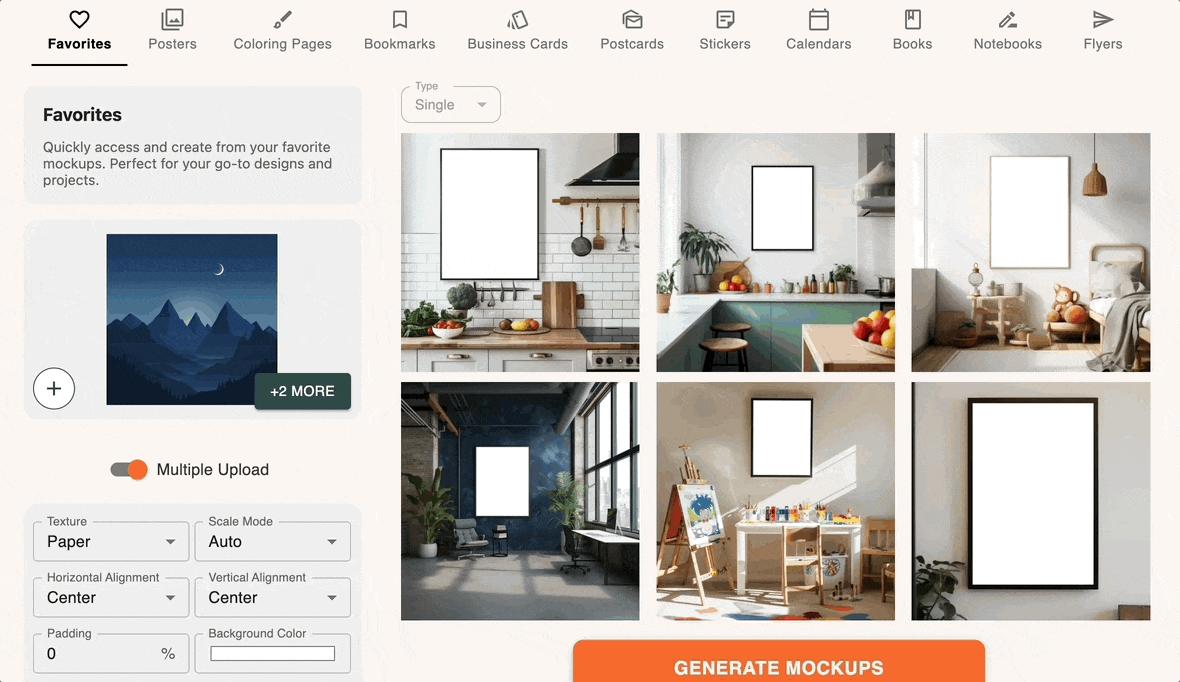Open the Background Color swatch

coord(272,653)
